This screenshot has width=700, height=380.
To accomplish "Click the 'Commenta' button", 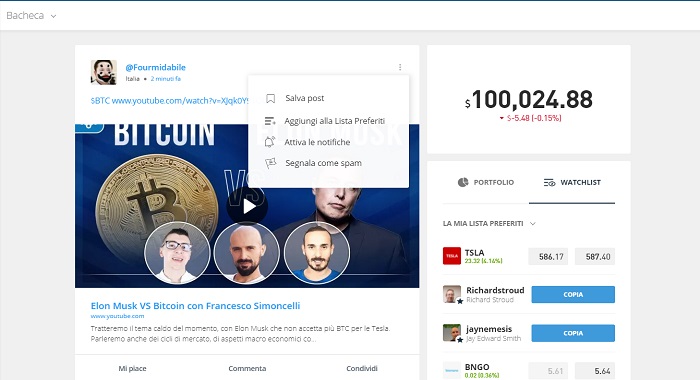I will (247, 368).
